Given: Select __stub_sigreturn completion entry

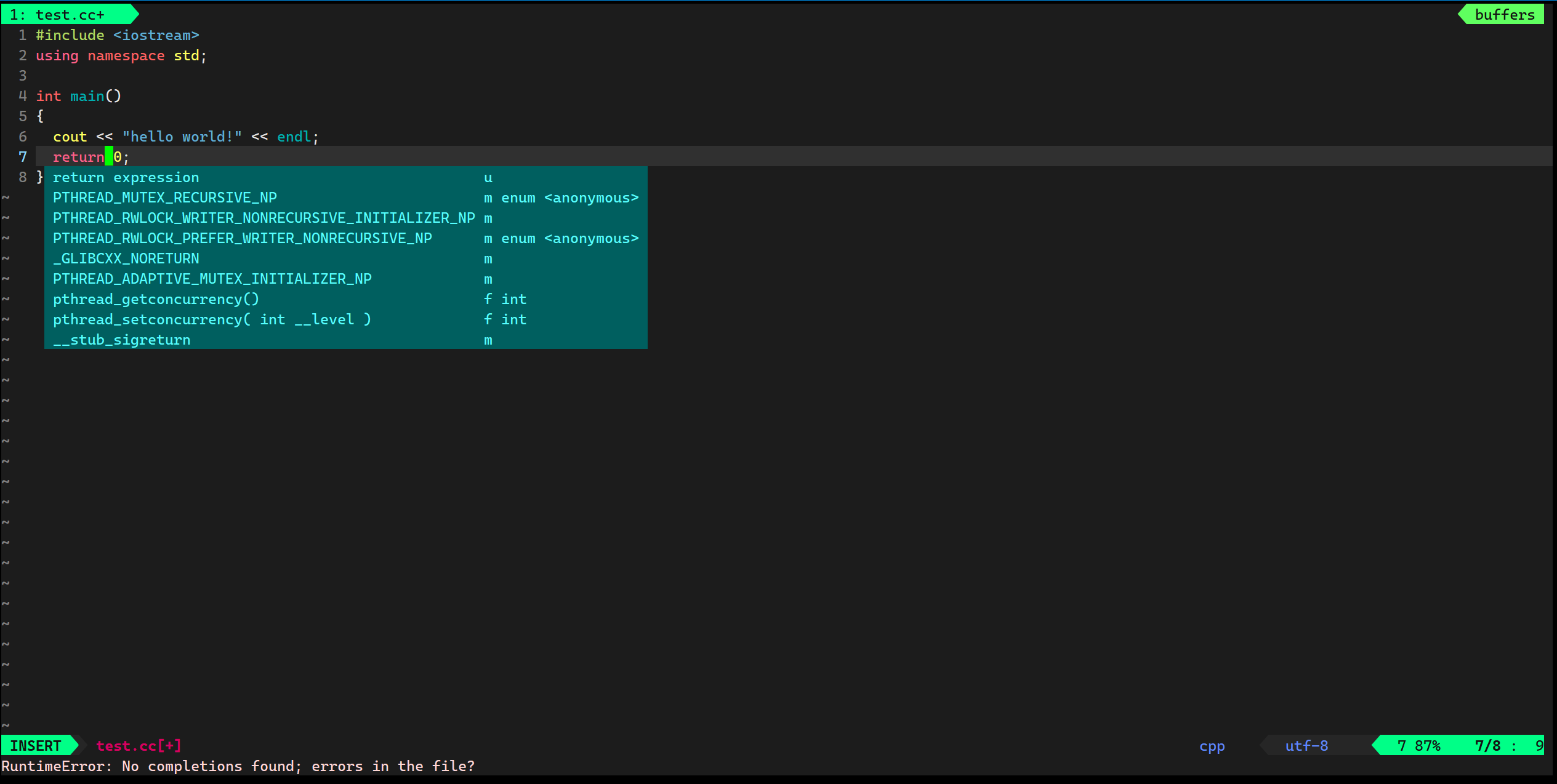Looking at the screenshot, I should click(x=121, y=340).
